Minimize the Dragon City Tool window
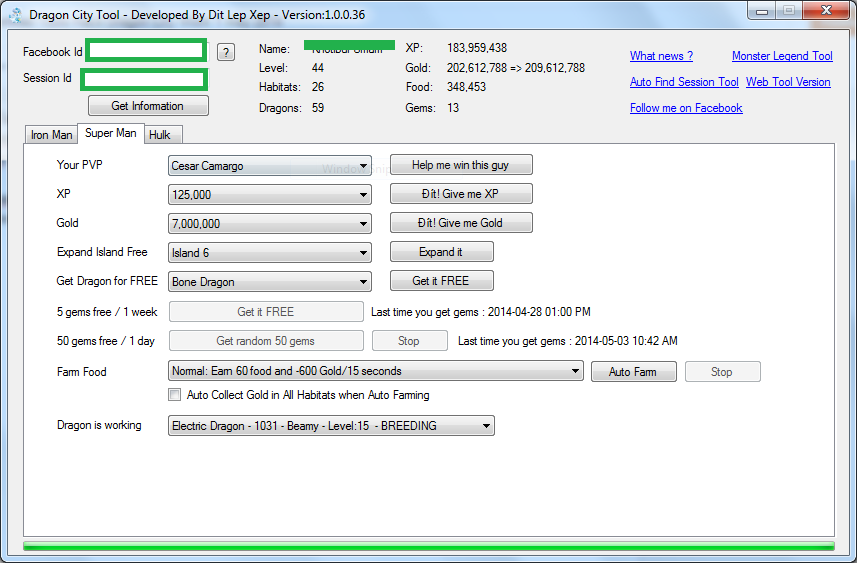This screenshot has height=563, width=857. pos(762,11)
